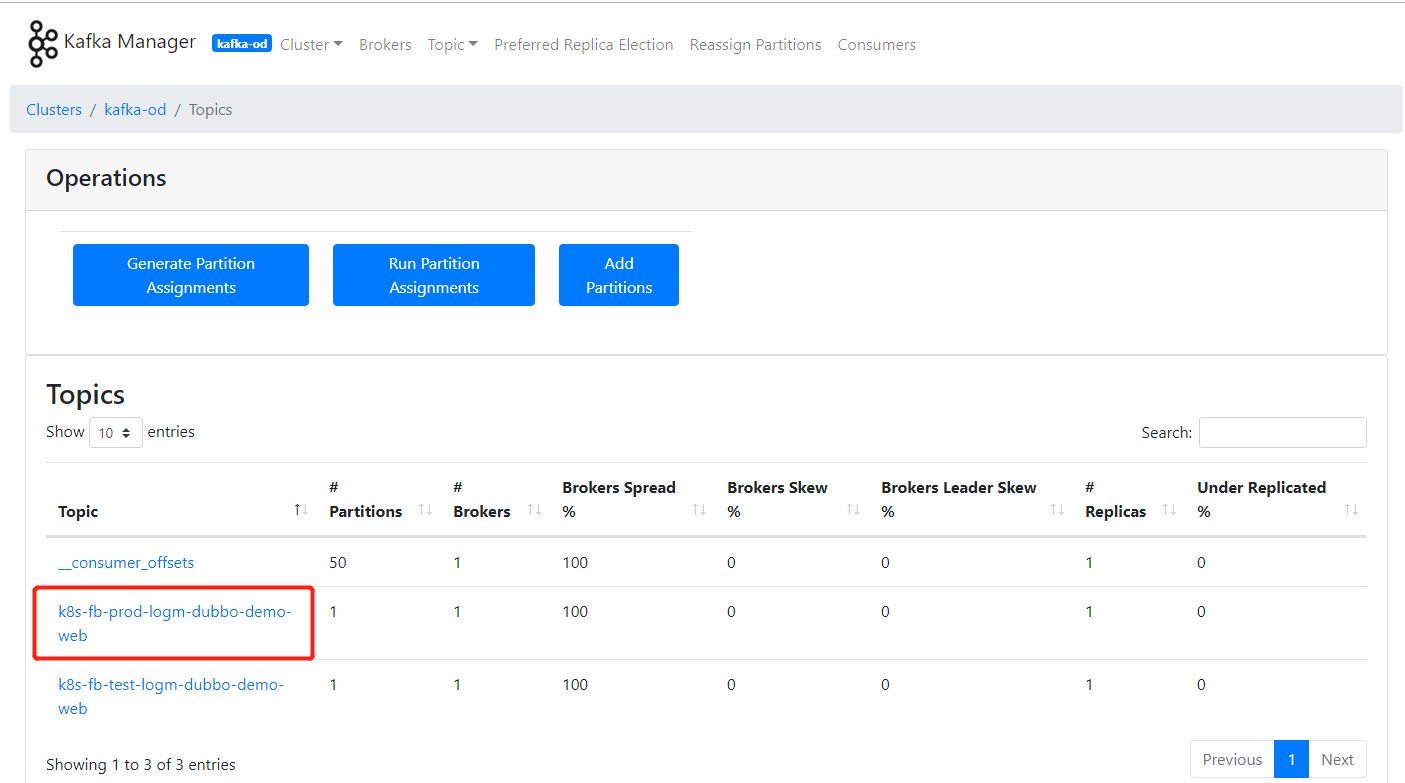Open the Cluster dropdown menu

[311, 45]
